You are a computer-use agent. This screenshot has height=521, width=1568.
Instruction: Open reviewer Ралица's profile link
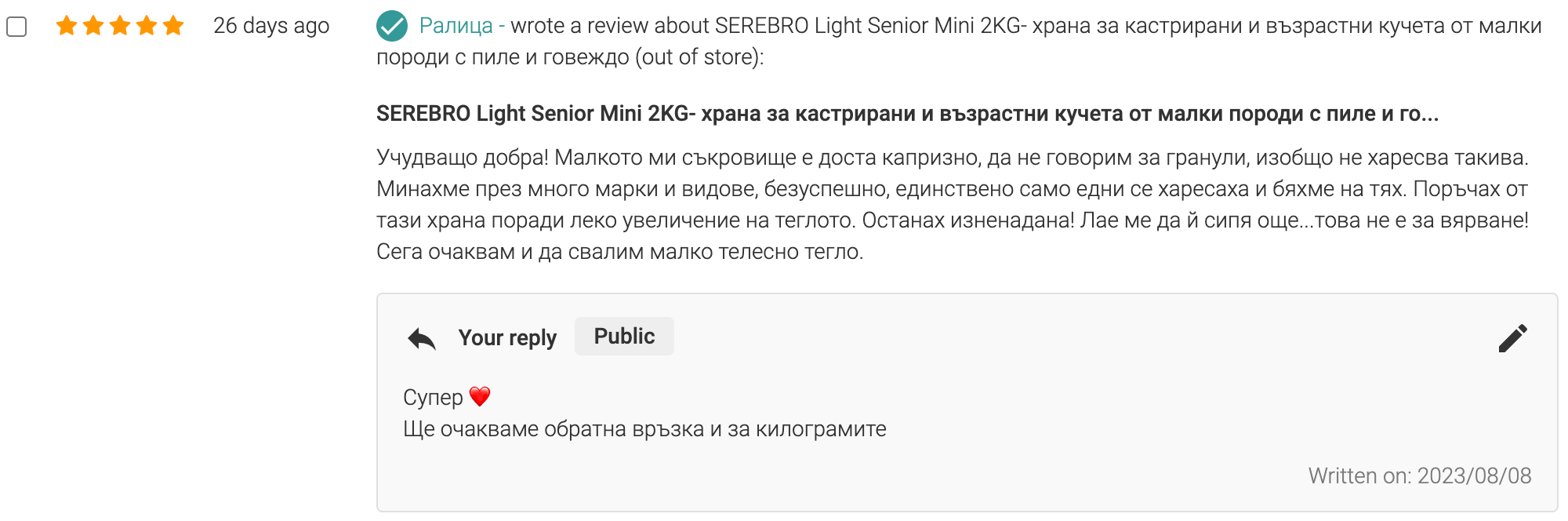click(456, 26)
